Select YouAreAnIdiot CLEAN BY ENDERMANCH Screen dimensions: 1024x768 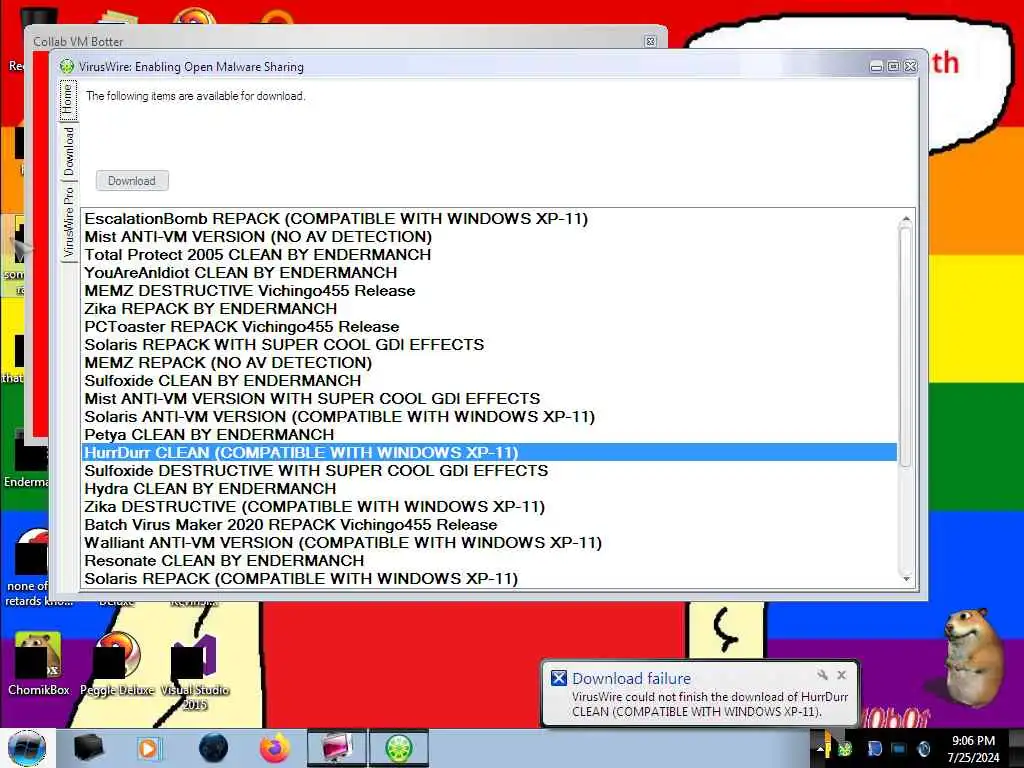pyautogui.click(x=489, y=272)
